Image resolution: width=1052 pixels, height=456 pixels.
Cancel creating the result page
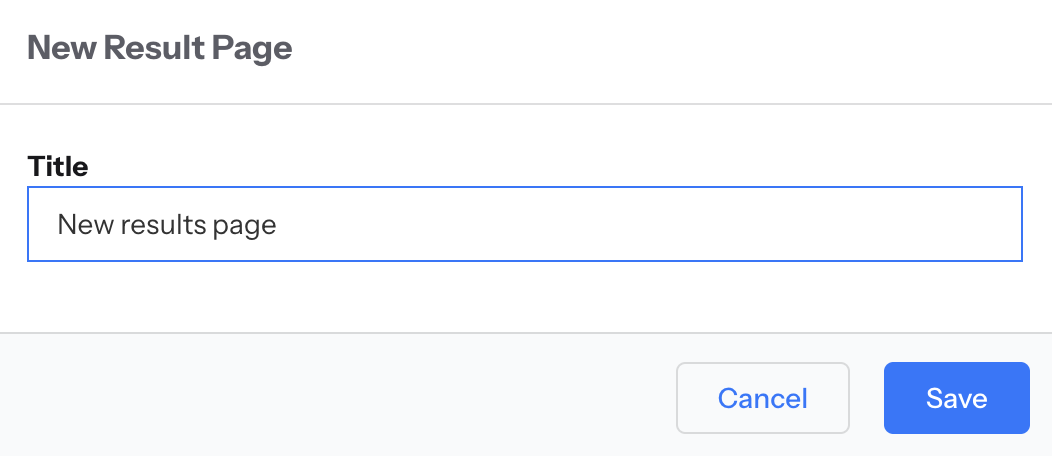[x=762, y=398]
